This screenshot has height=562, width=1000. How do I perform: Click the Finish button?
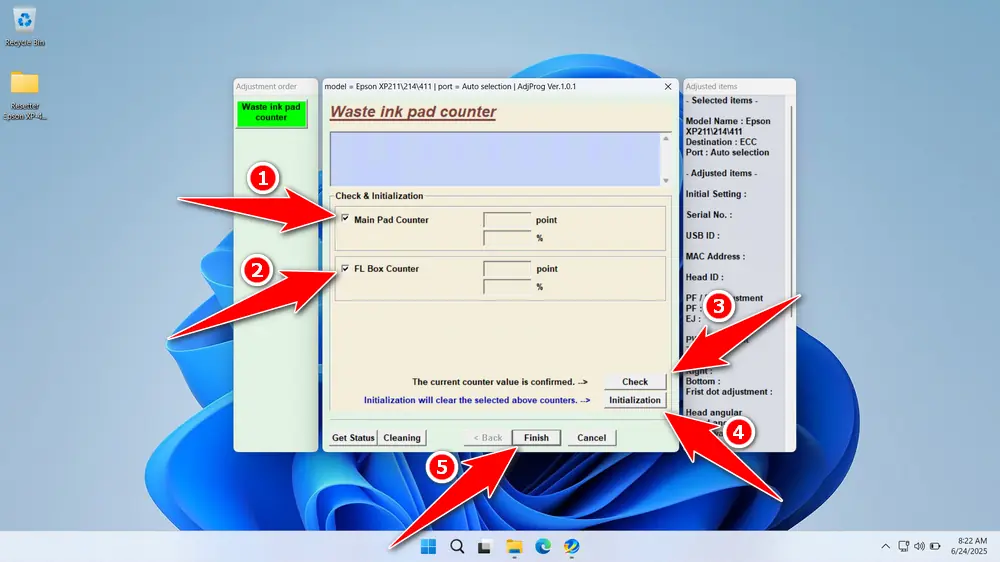[536, 438]
